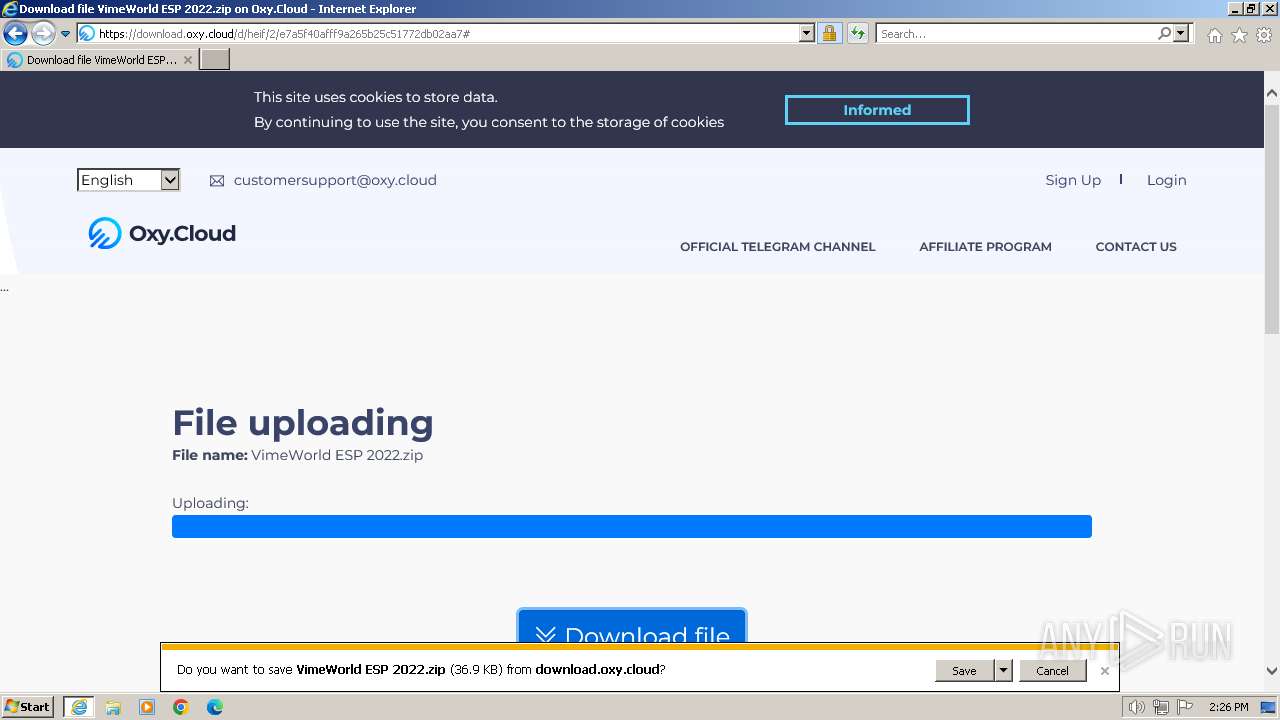Expand the Save options dropdown arrow

(x=1003, y=671)
